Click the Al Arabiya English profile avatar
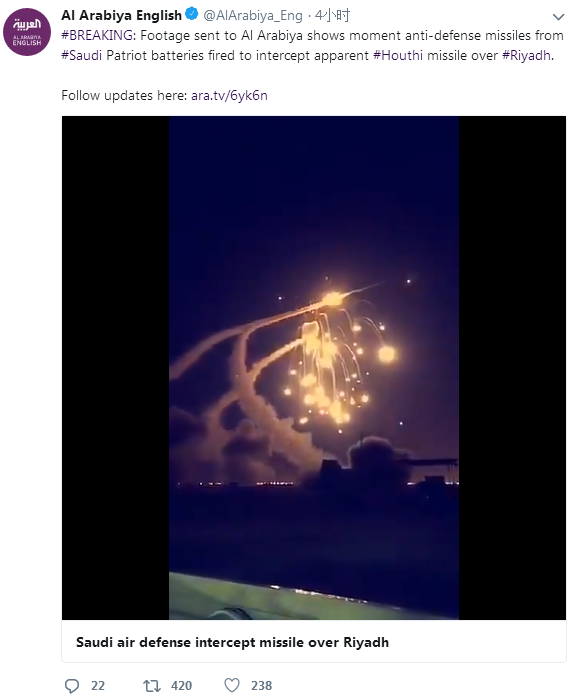The width and height of the screenshot is (575, 697). tap(27, 32)
